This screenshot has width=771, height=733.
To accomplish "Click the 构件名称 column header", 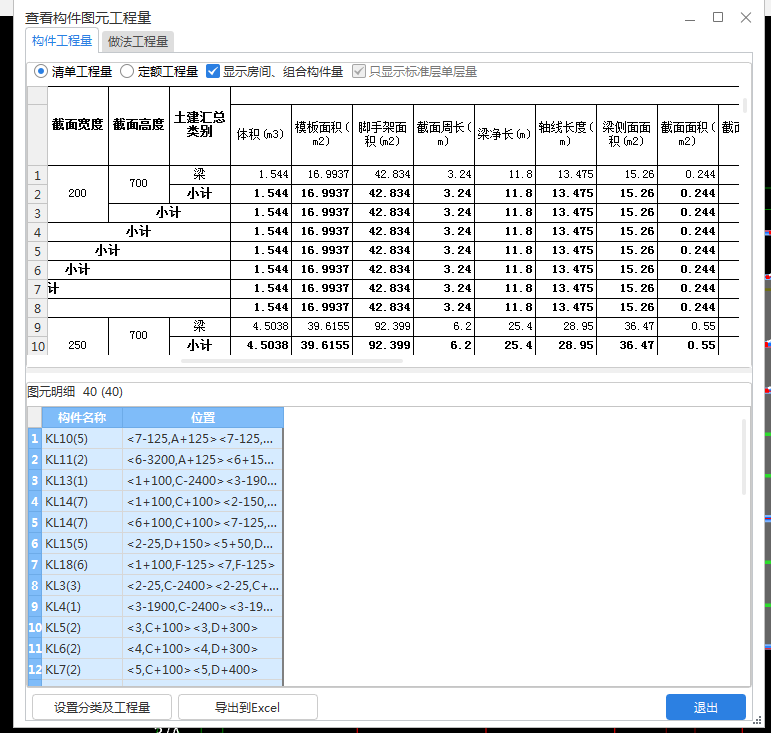I will (x=82, y=418).
